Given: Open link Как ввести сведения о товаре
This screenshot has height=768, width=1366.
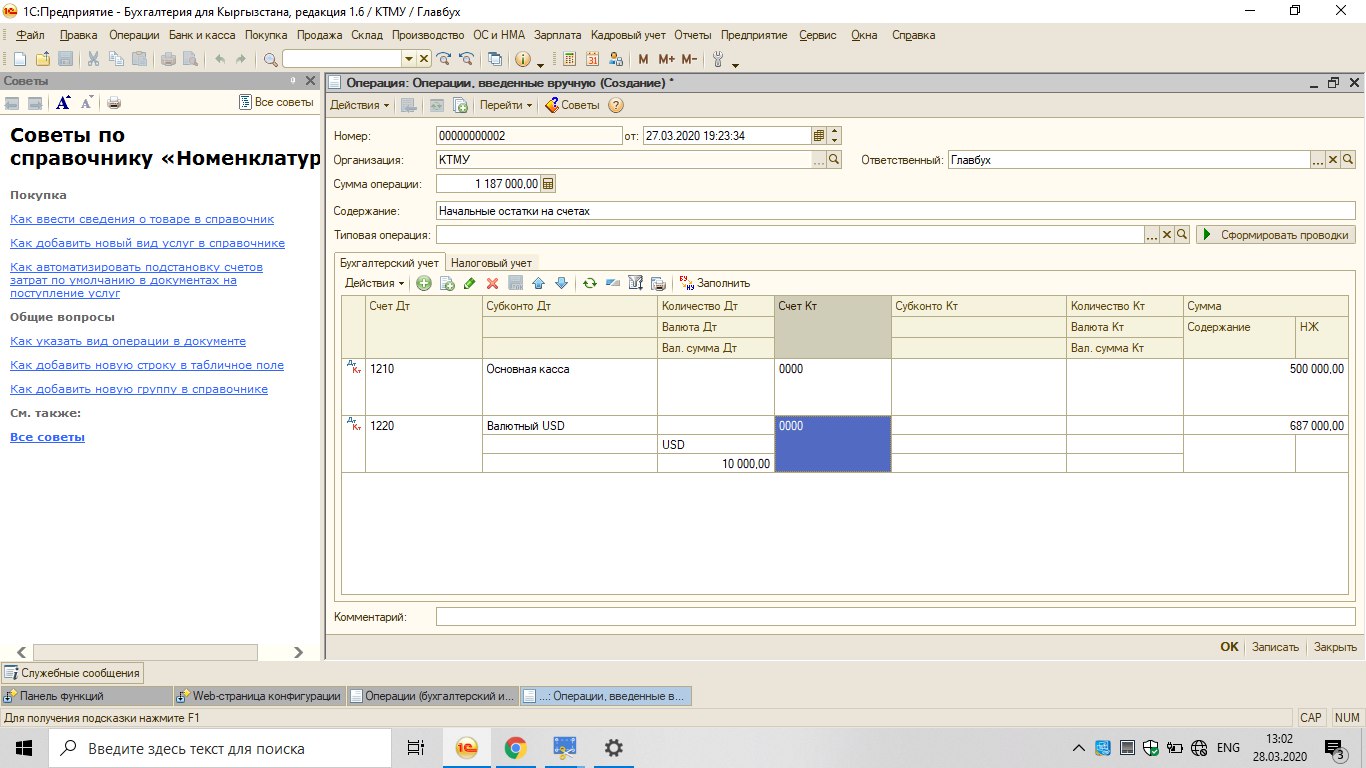Looking at the screenshot, I should point(142,219).
